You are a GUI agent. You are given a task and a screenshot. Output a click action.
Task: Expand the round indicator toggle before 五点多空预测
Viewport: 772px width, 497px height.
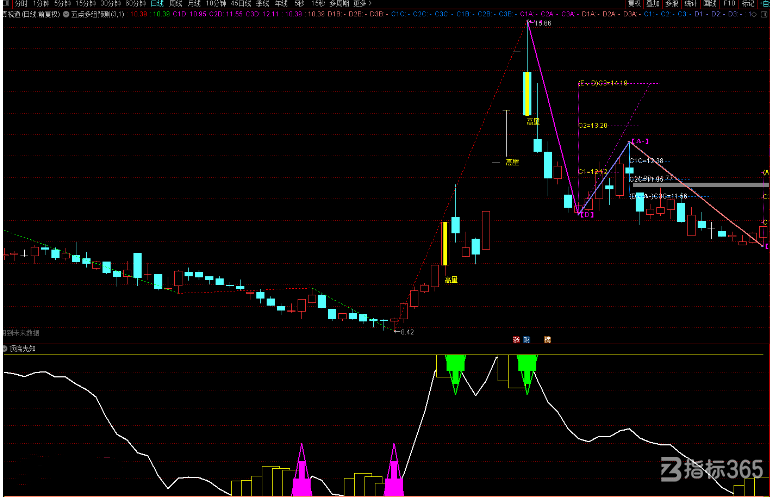click(x=66, y=14)
